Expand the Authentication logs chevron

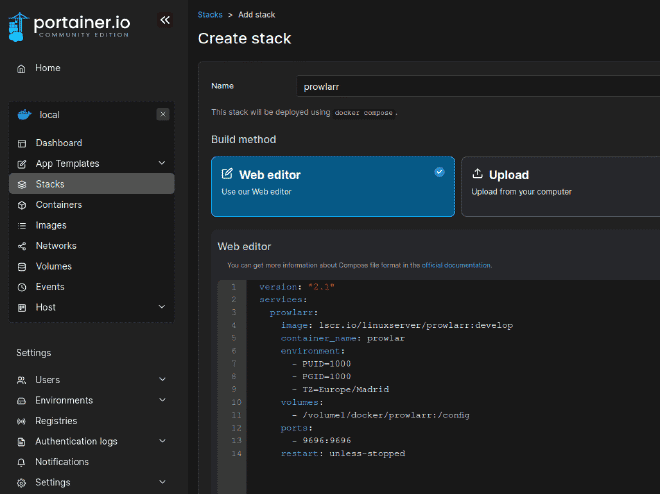click(x=162, y=441)
